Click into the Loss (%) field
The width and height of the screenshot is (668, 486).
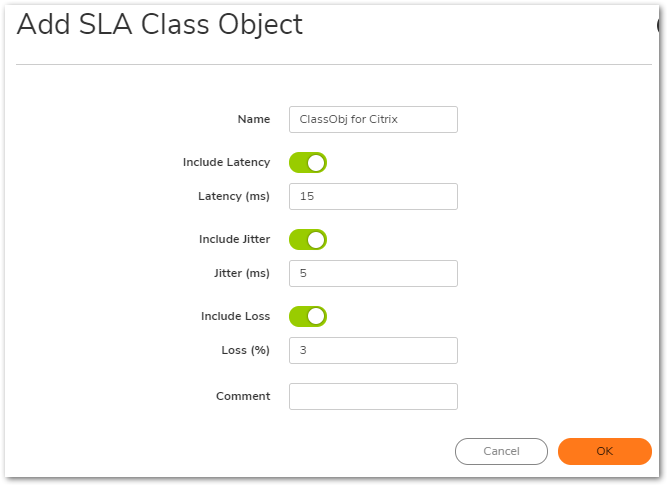[x=373, y=351]
